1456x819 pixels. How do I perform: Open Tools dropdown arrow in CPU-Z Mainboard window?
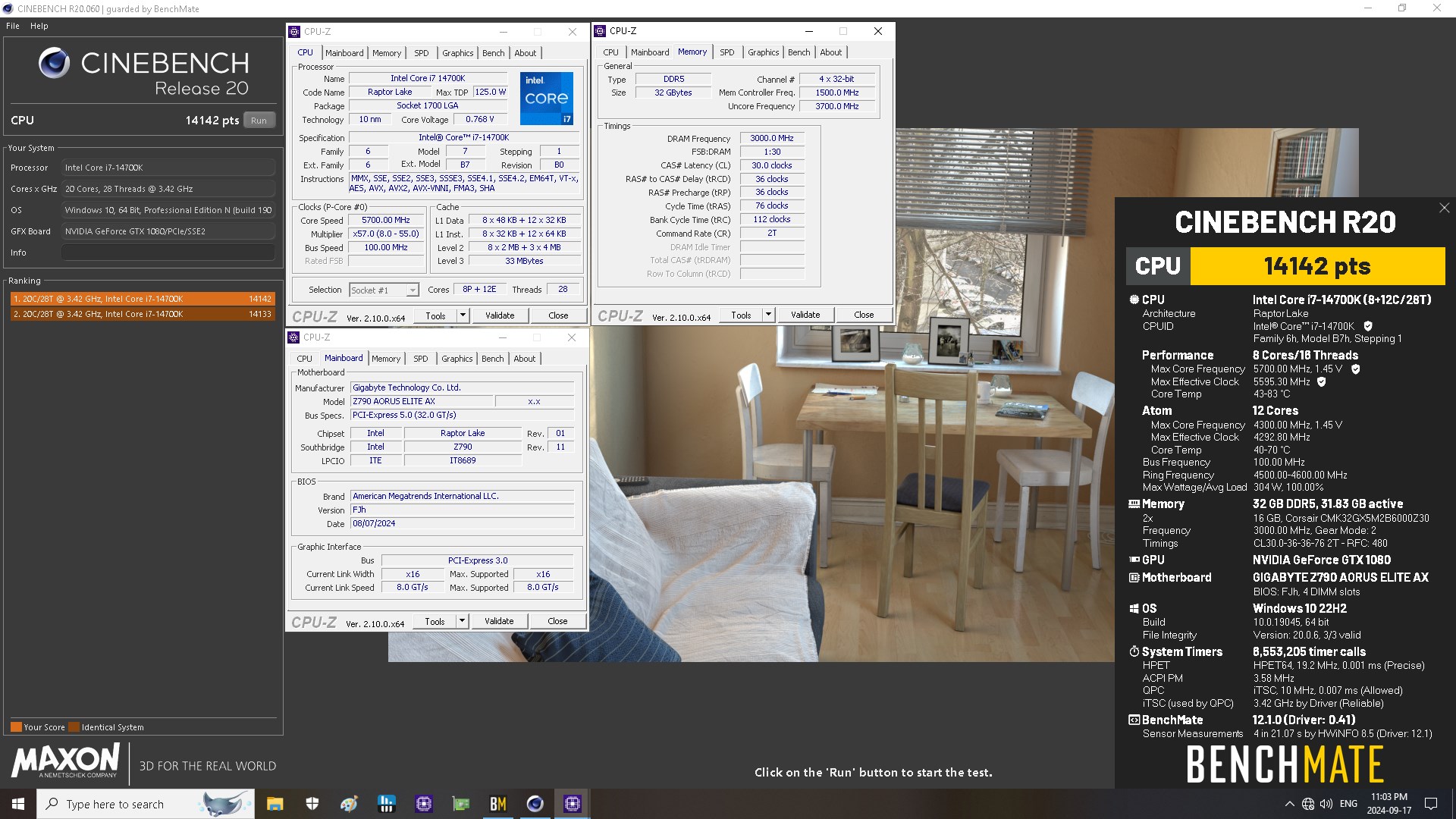[462, 621]
